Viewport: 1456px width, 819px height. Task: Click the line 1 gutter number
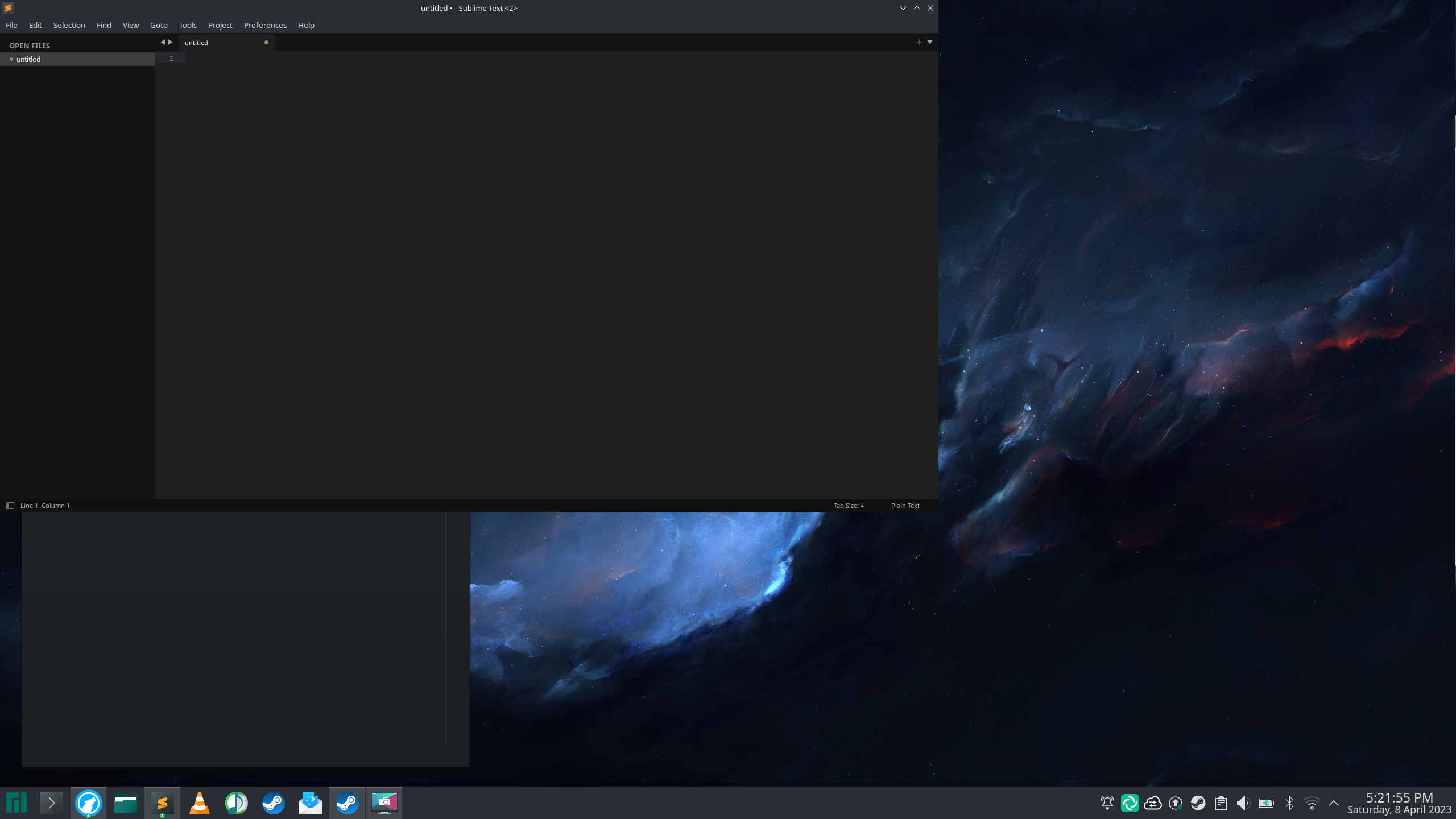[172, 58]
